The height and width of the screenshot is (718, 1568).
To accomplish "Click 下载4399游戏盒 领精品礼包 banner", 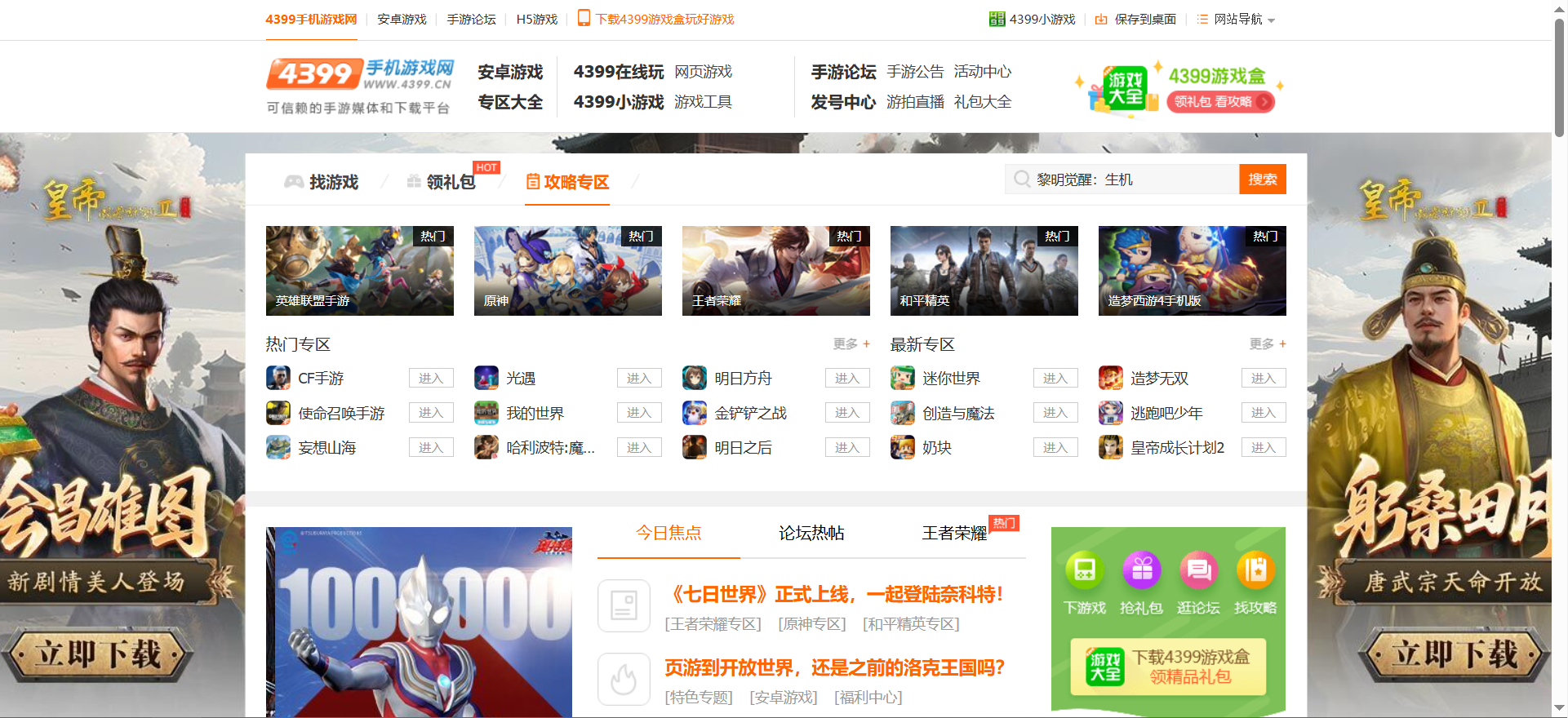I will pos(1168,667).
